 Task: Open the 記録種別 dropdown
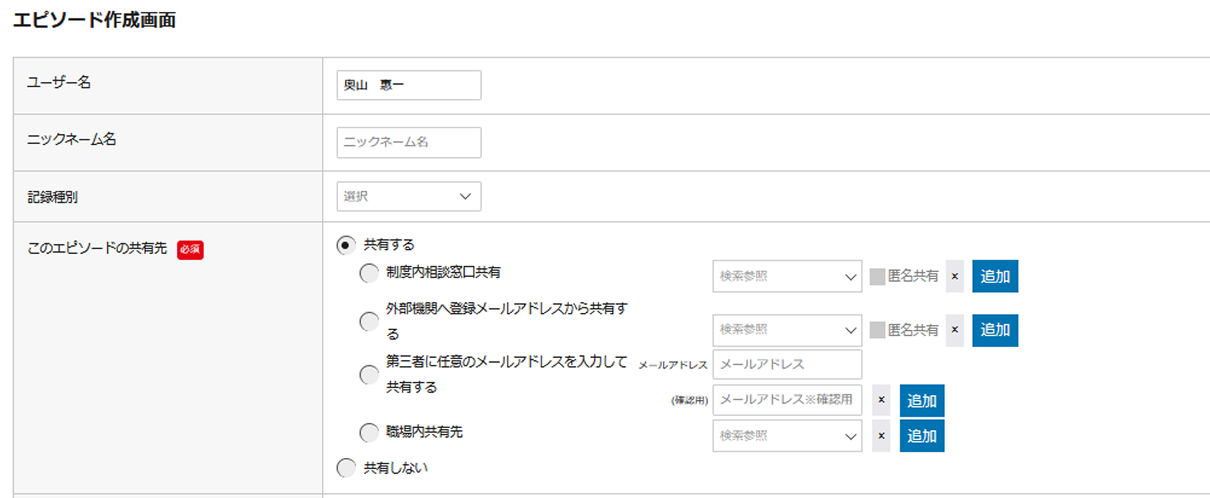pyautogui.click(x=409, y=197)
